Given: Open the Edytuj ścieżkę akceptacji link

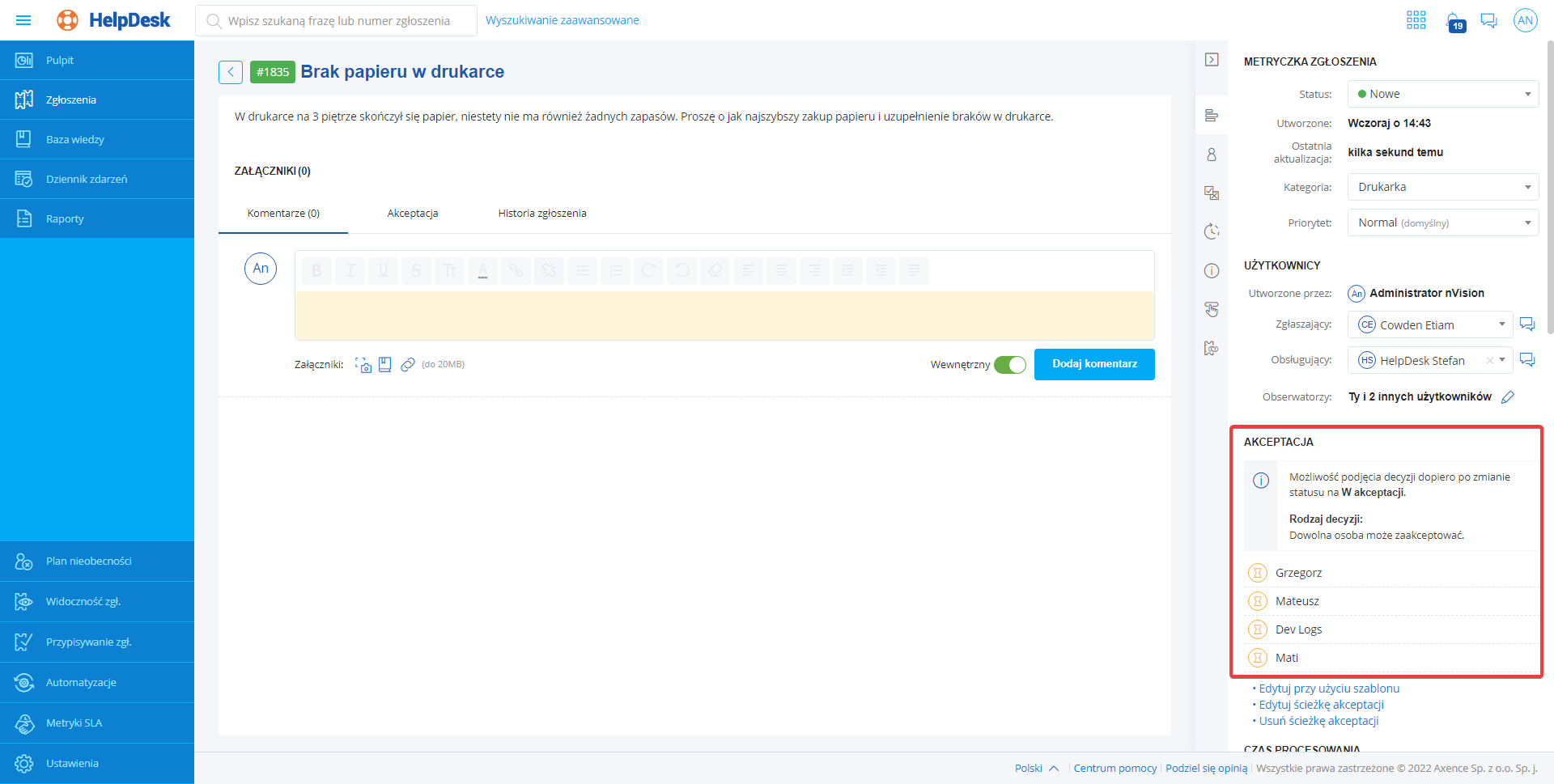Looking at the screenshot, I should [x=1321, y=705].
